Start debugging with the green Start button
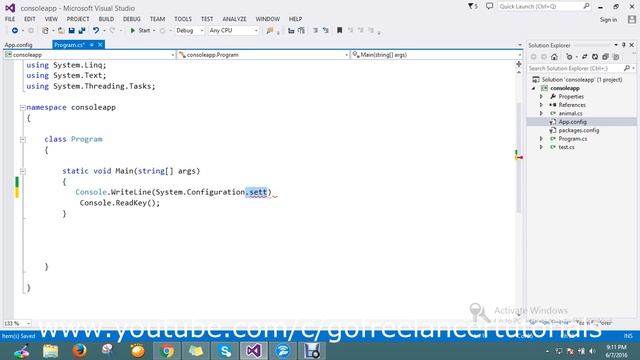 (x=140, y=31)
